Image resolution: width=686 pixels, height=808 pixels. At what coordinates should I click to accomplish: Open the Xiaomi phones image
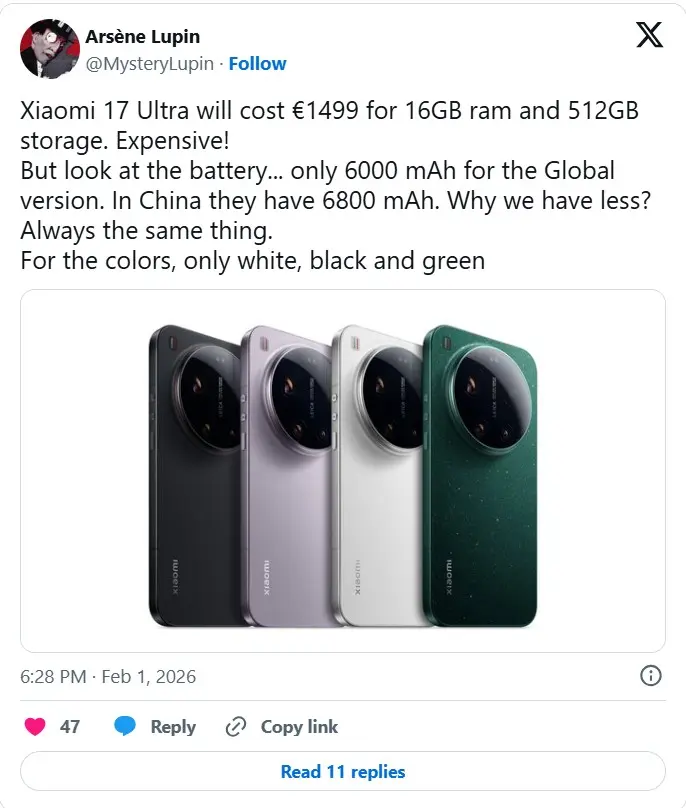click(343, 471)
